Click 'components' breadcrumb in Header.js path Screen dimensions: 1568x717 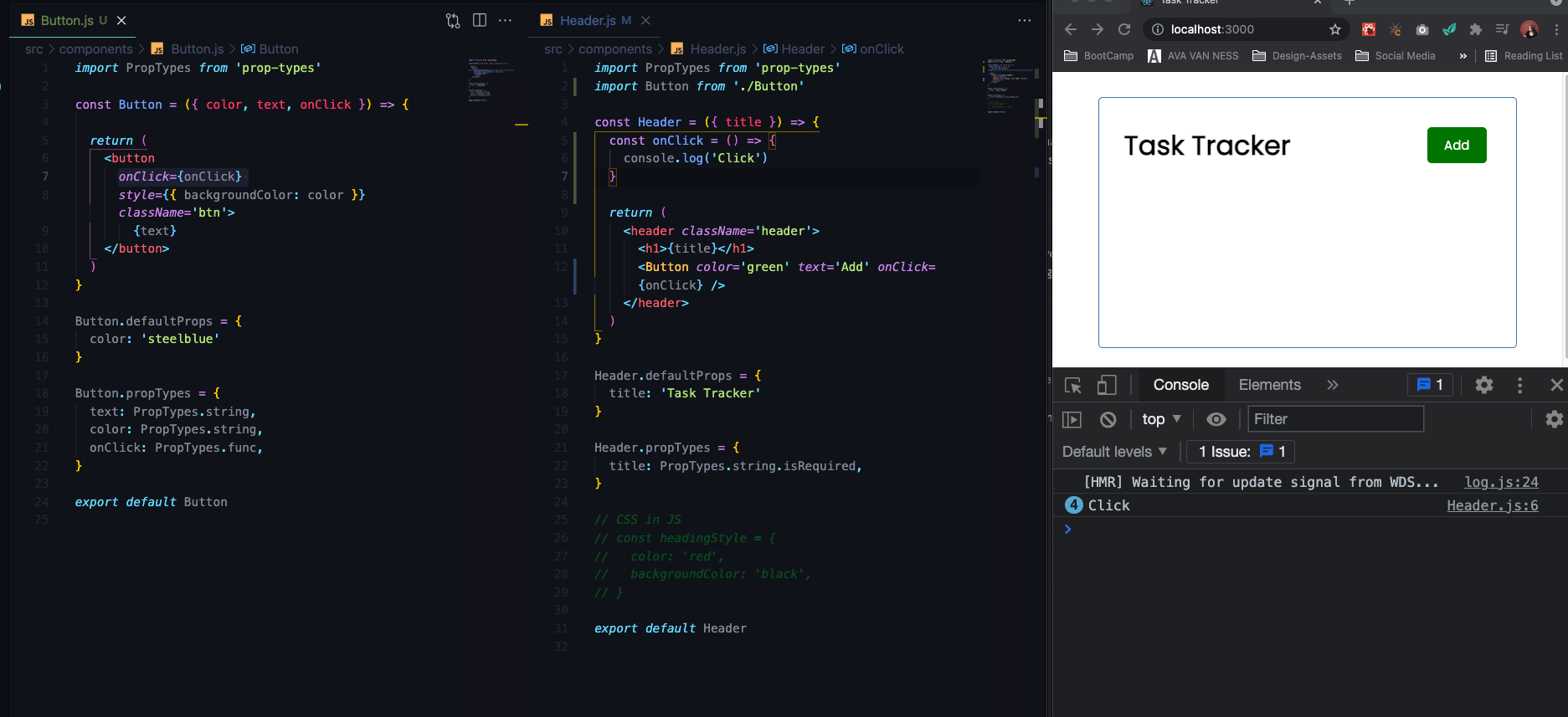(x=615, y=49)
